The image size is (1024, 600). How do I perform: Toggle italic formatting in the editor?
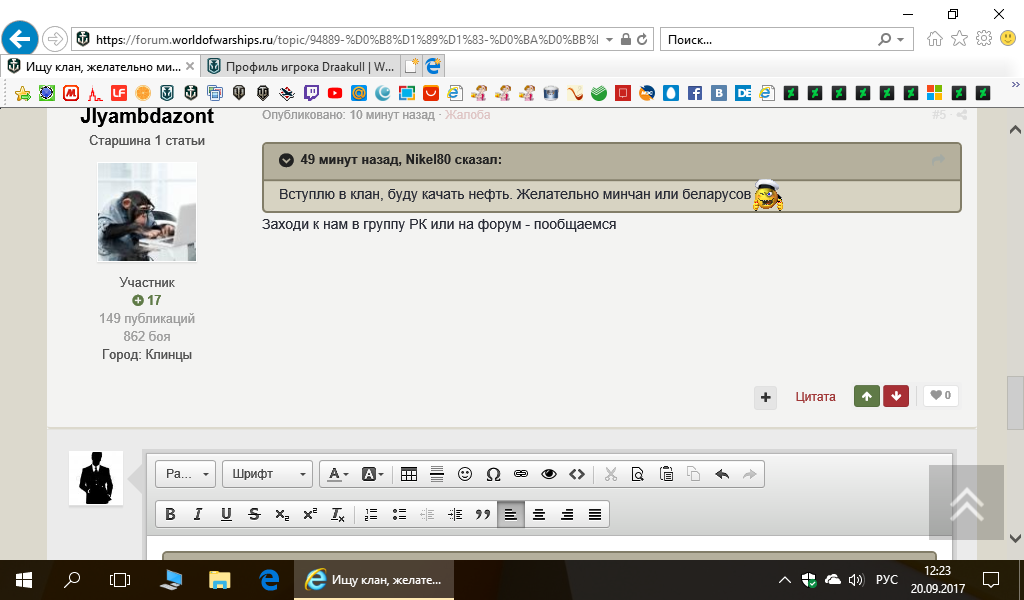point(198,514)
